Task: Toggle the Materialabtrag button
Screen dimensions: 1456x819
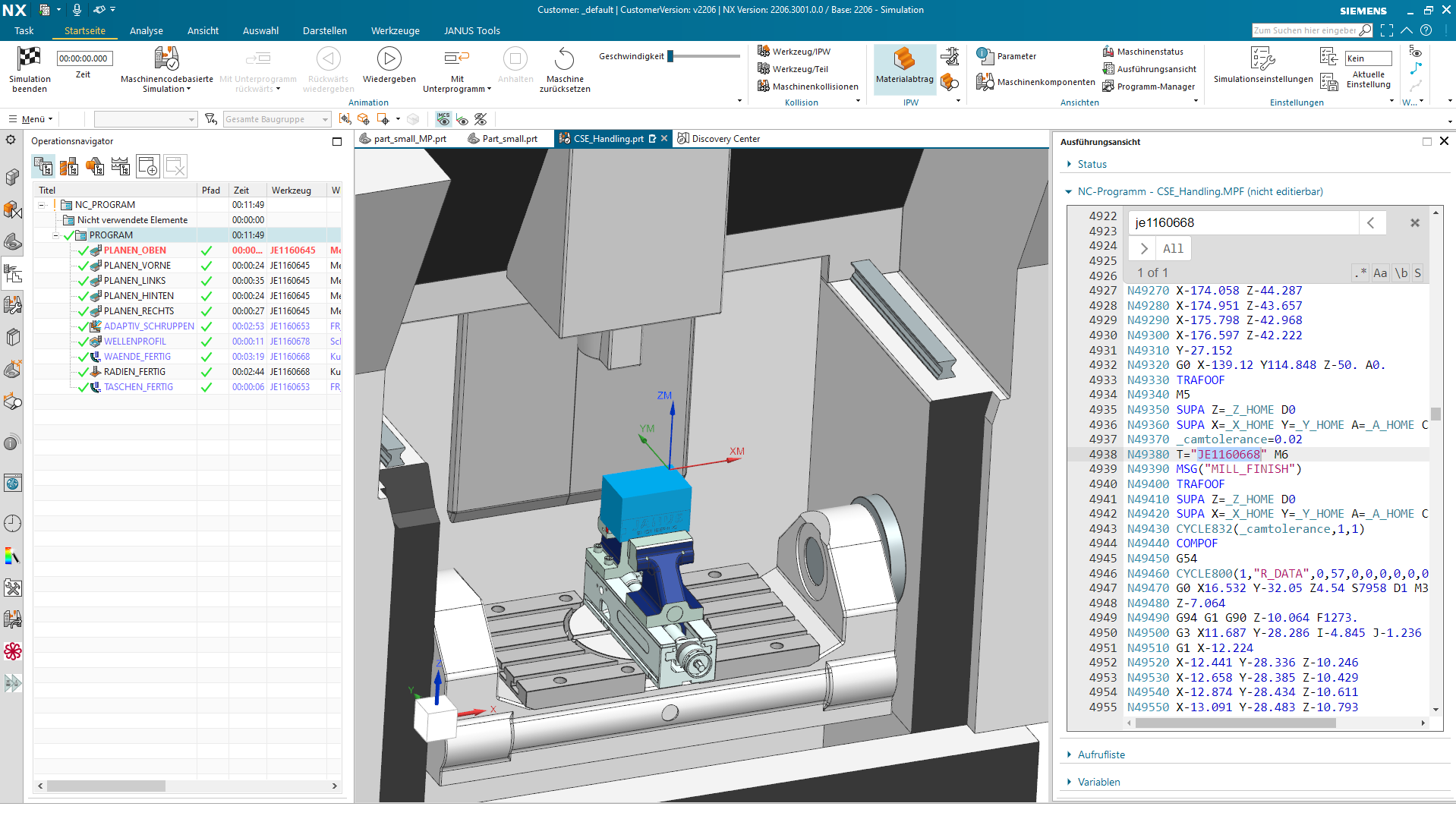Action: click(904, 68)
